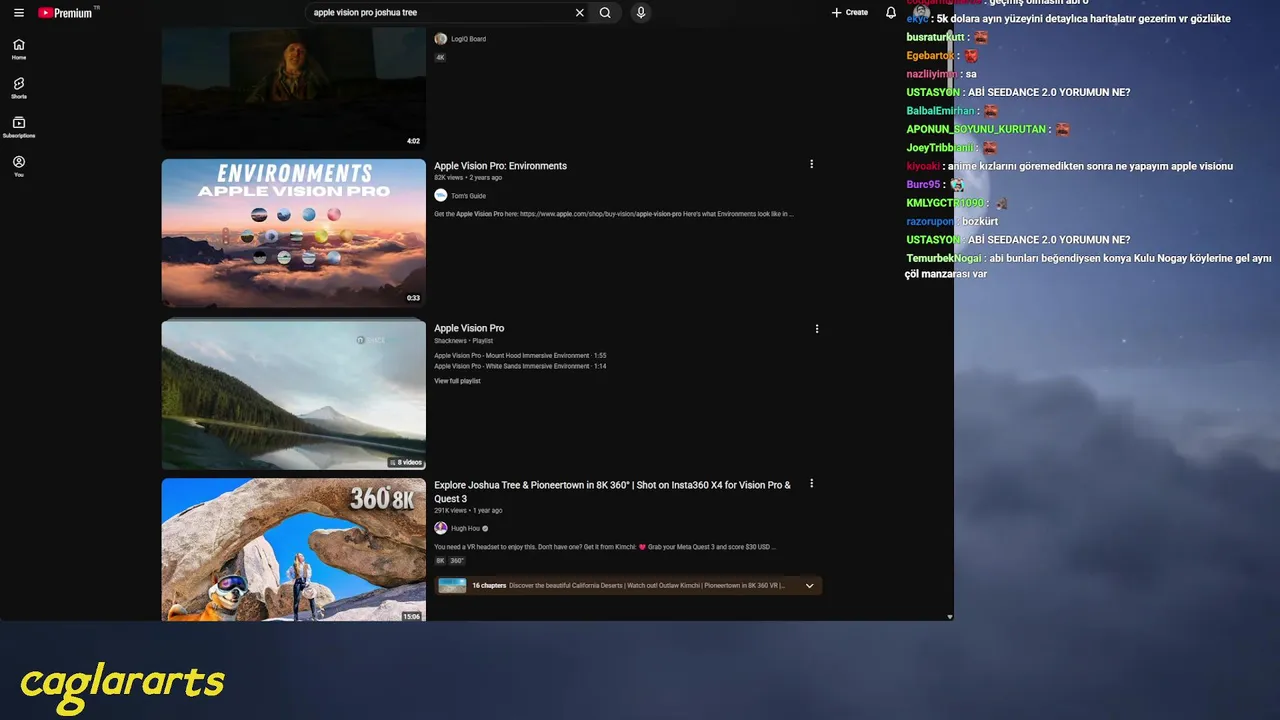Image resolution: width=1280 pixels, height=720 pixels.
Task: Click the 8 videos playlist badge
Action: tap(406, 462)
